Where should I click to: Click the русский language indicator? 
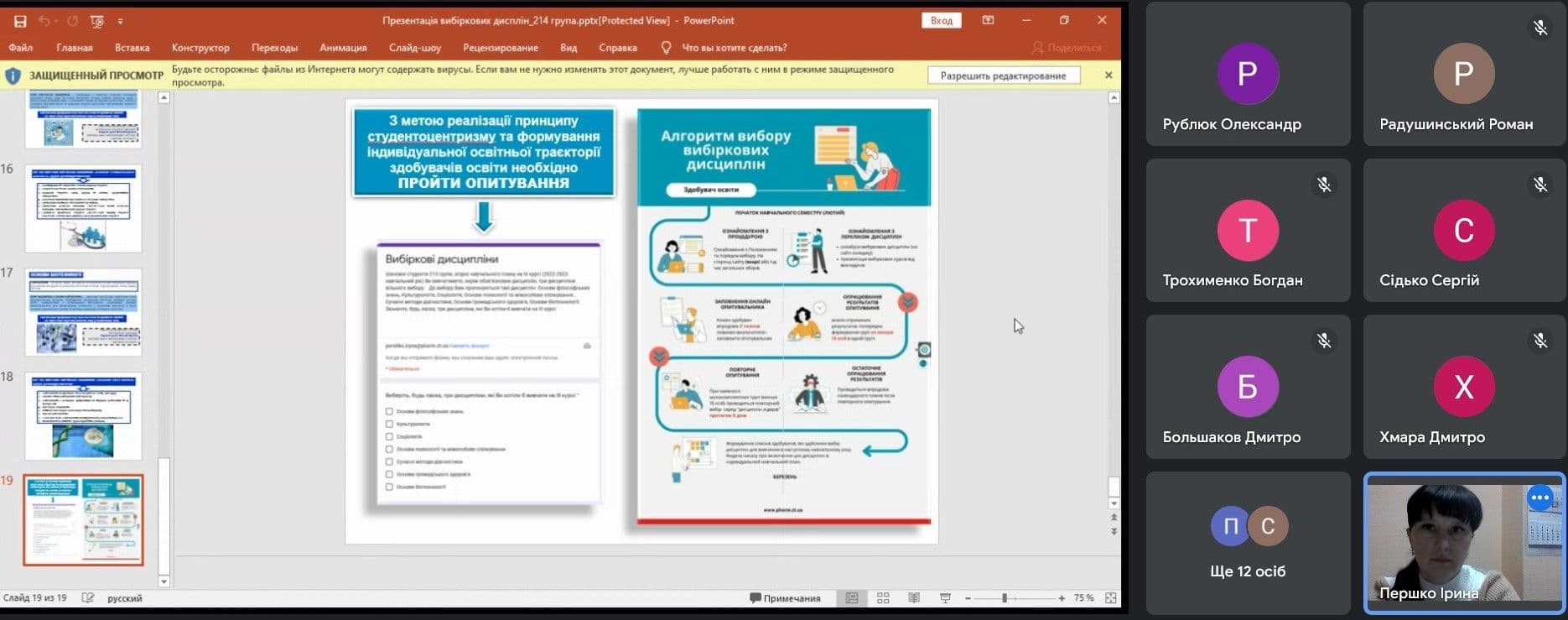125,598
